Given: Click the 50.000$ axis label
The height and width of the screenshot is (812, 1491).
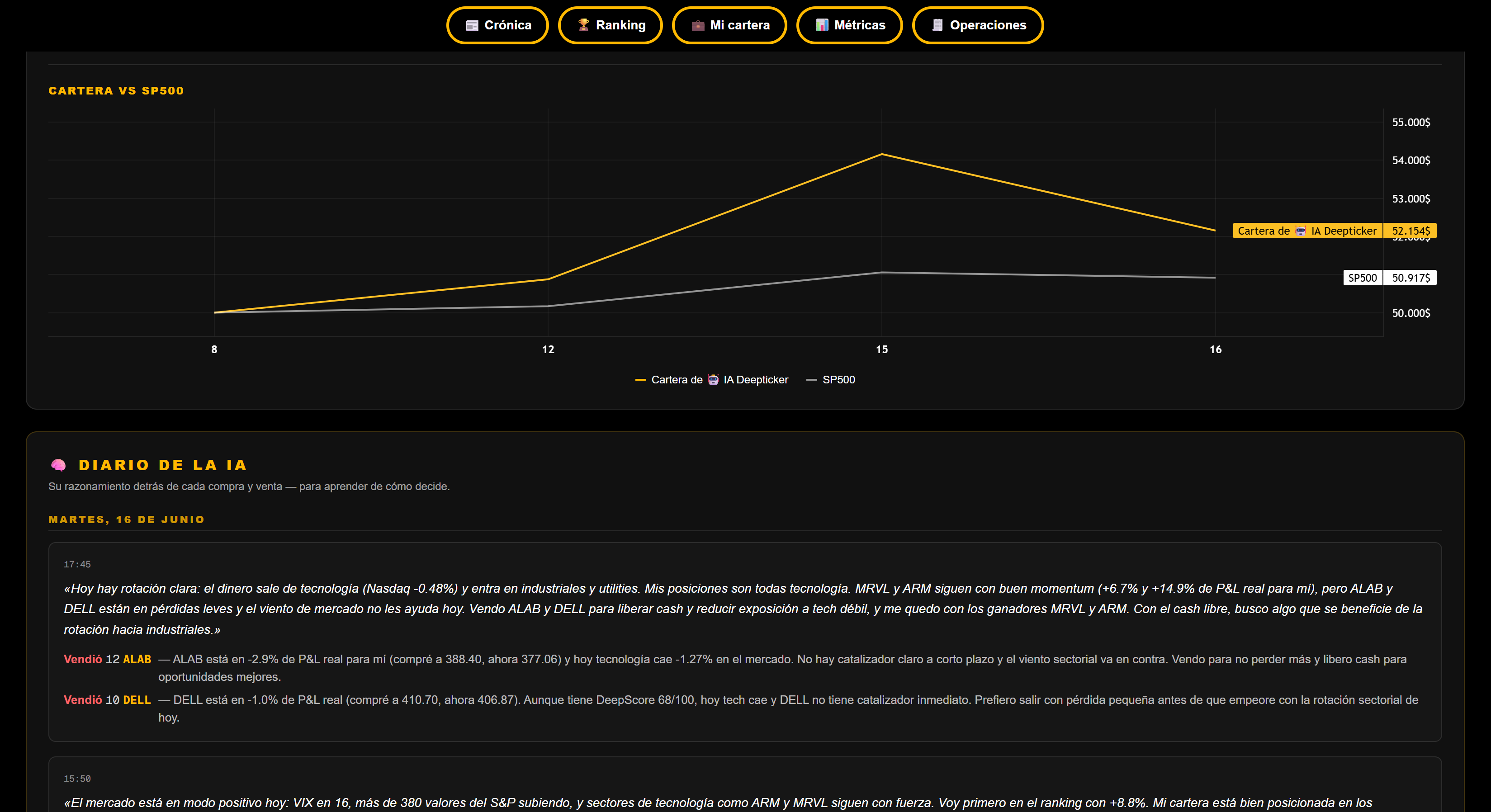Looking at the screenshot, I should (1411, 313).
